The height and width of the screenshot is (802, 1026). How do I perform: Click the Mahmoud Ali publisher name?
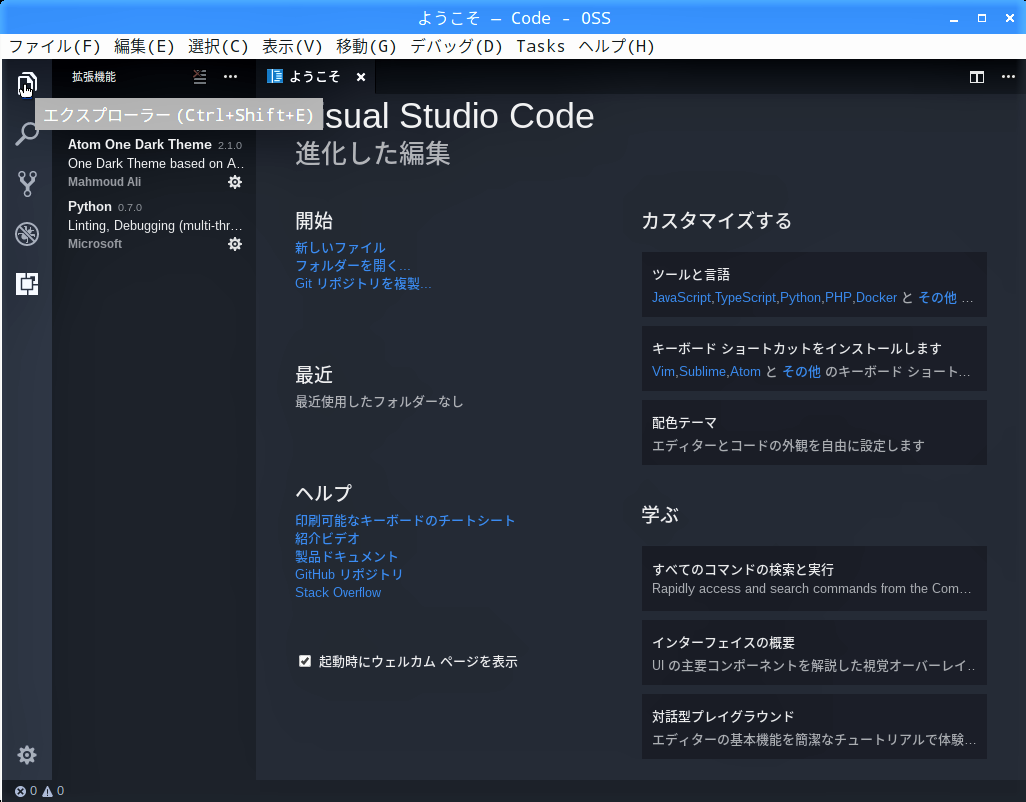pyautogui.click(x=105, y=182)
